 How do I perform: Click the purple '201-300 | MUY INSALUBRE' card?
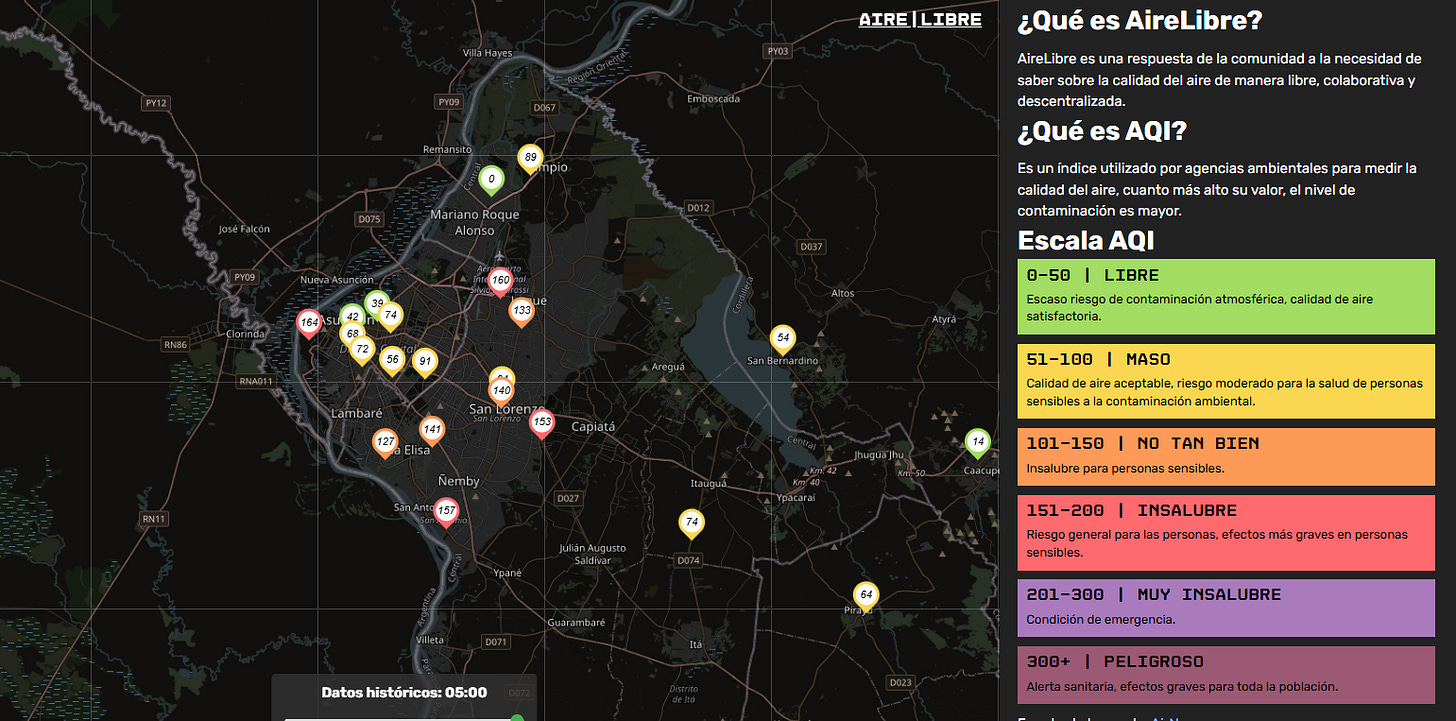1226,608
